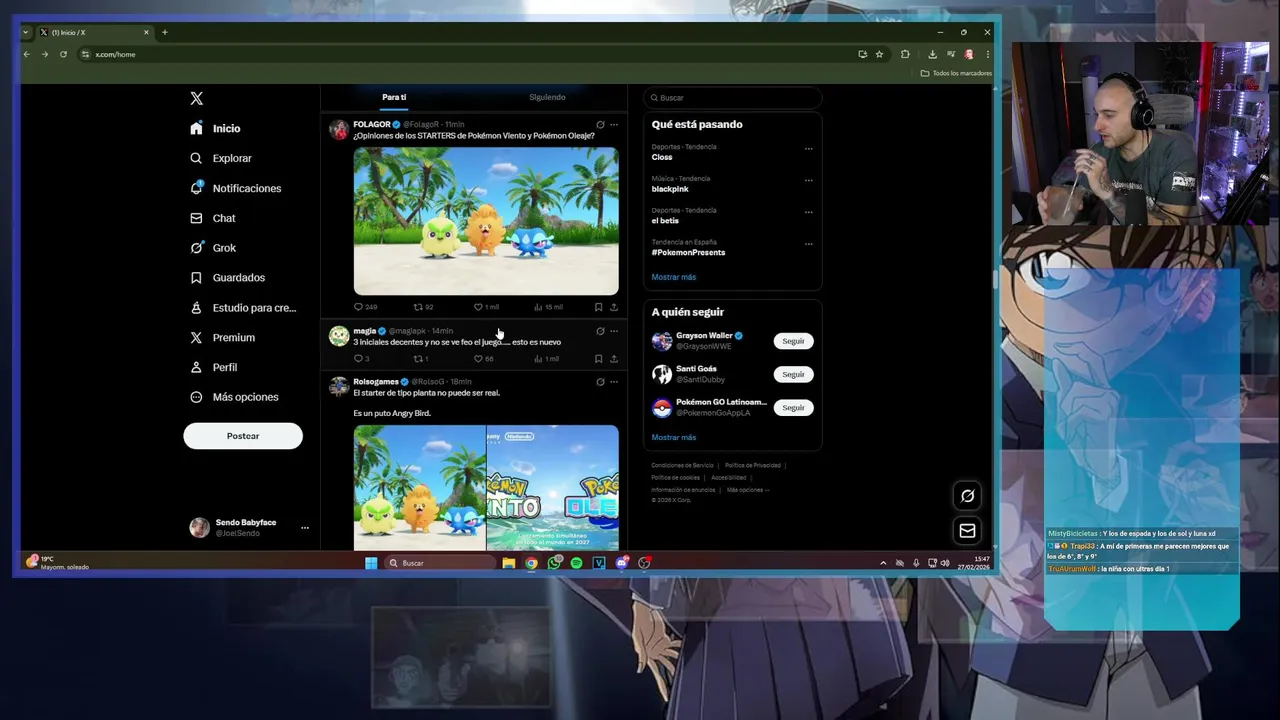
Task: Open floating Grok button
Action: 967,496
